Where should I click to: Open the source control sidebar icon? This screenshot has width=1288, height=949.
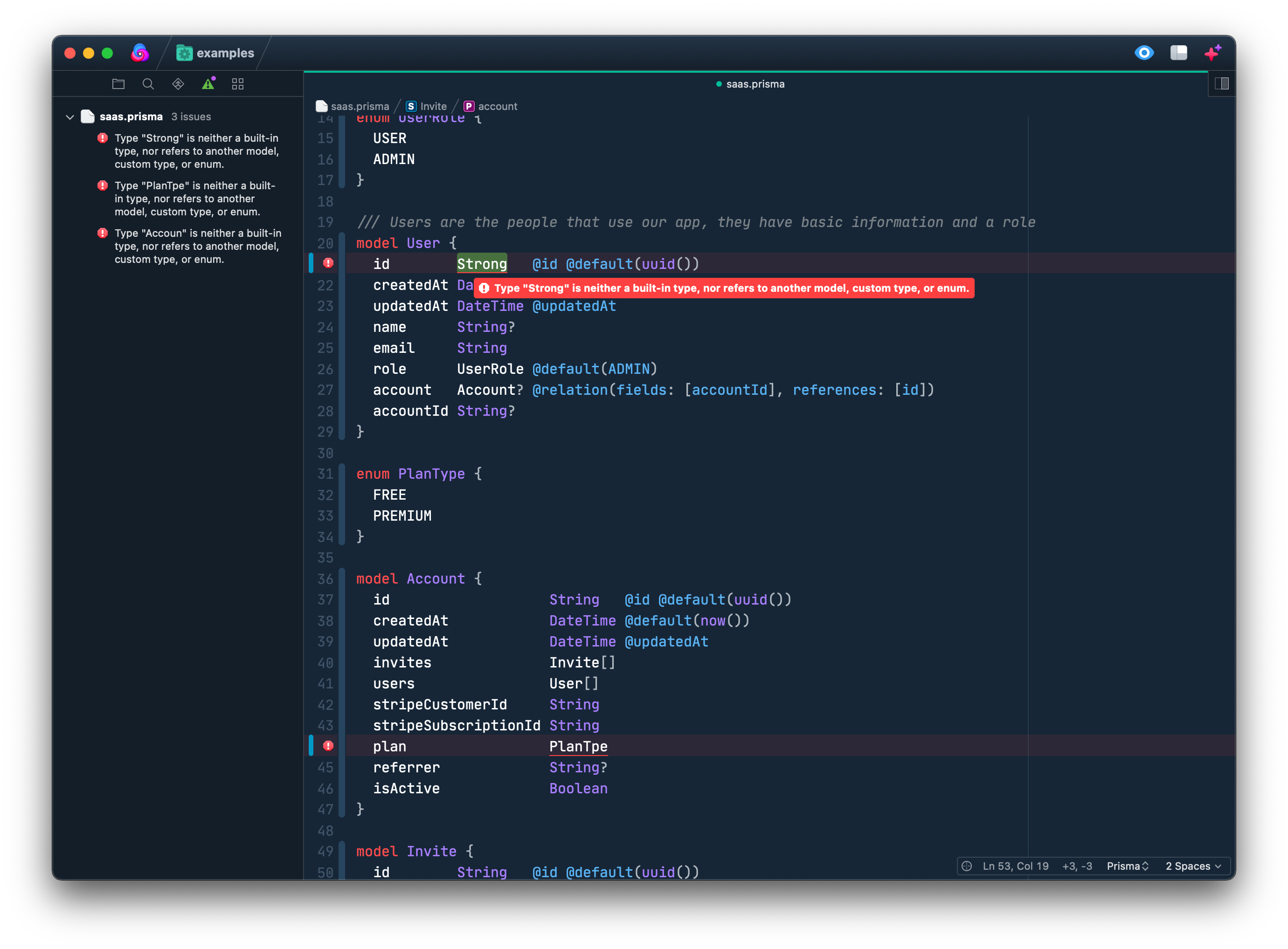(x=178, y=84)
